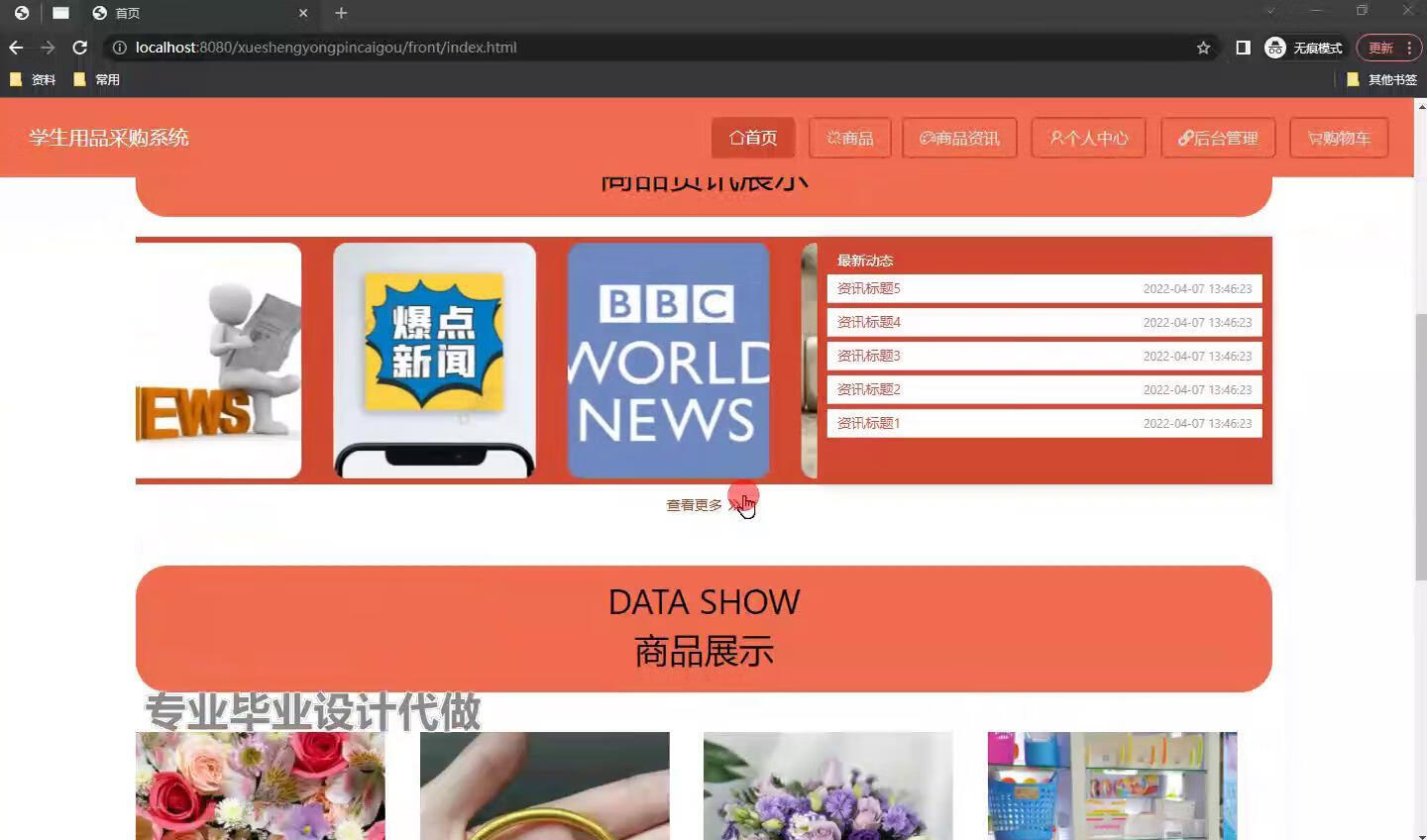The height and width of the screenshot is (840, 1427).
Task: Go to 个人中心 in navigation
Action: pos(1089,138)
